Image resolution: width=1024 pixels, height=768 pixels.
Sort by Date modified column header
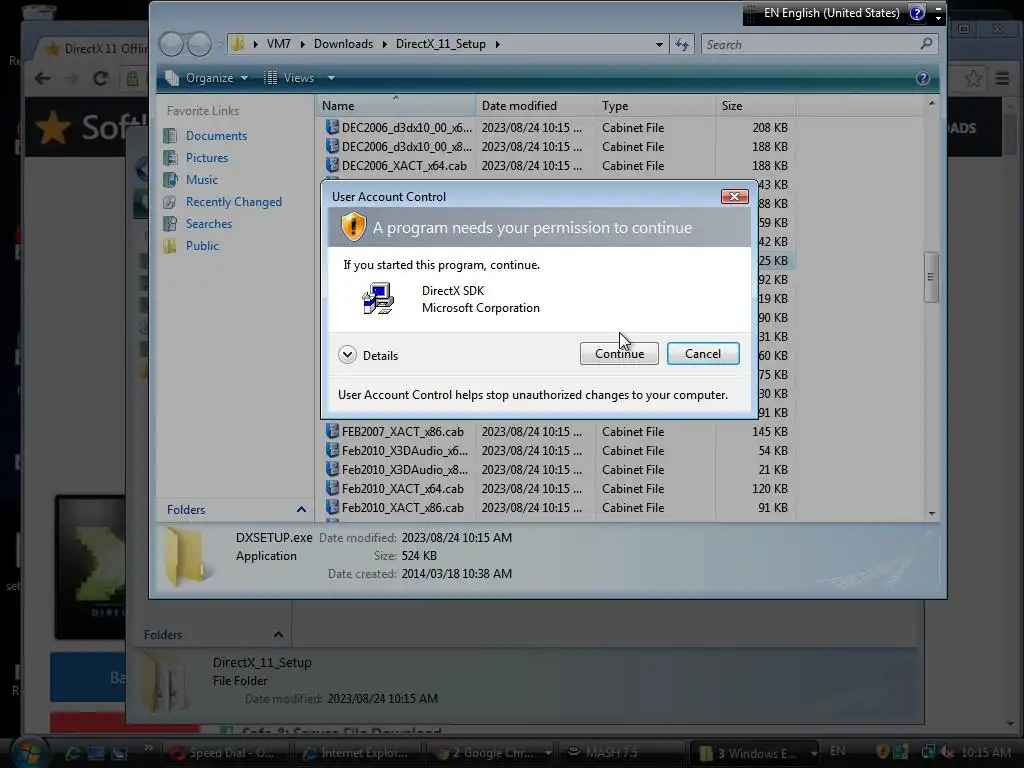click(536, 106)
